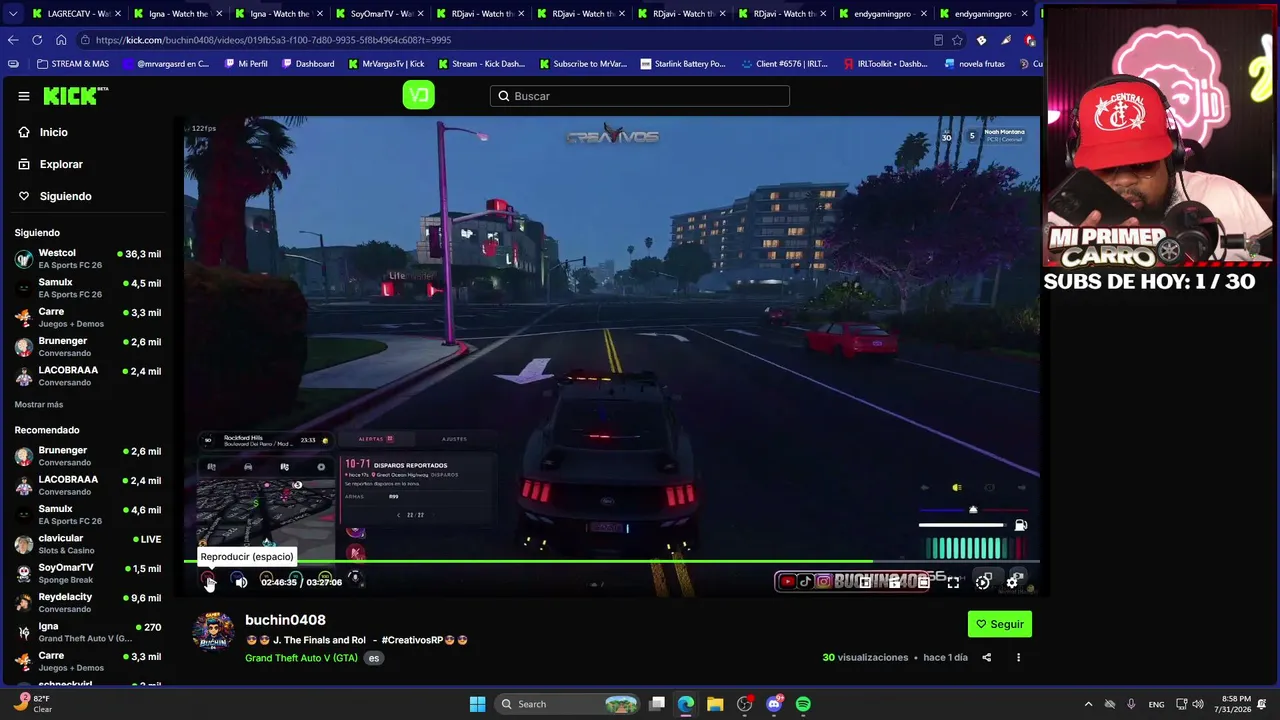Image resolution: width=1280 pixels, height=720 pixels.
Task: Enter fullscreen mode on the video
Action: tap(953, 581)
